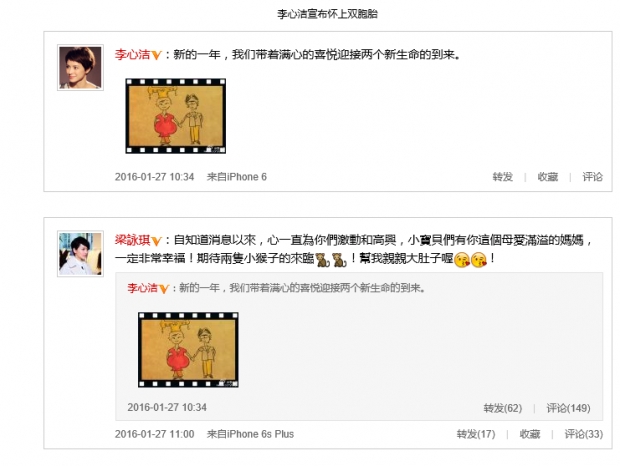Open the 梁詠琪 username link
This screenshot has width=620, height=466.
click(132, 240)
